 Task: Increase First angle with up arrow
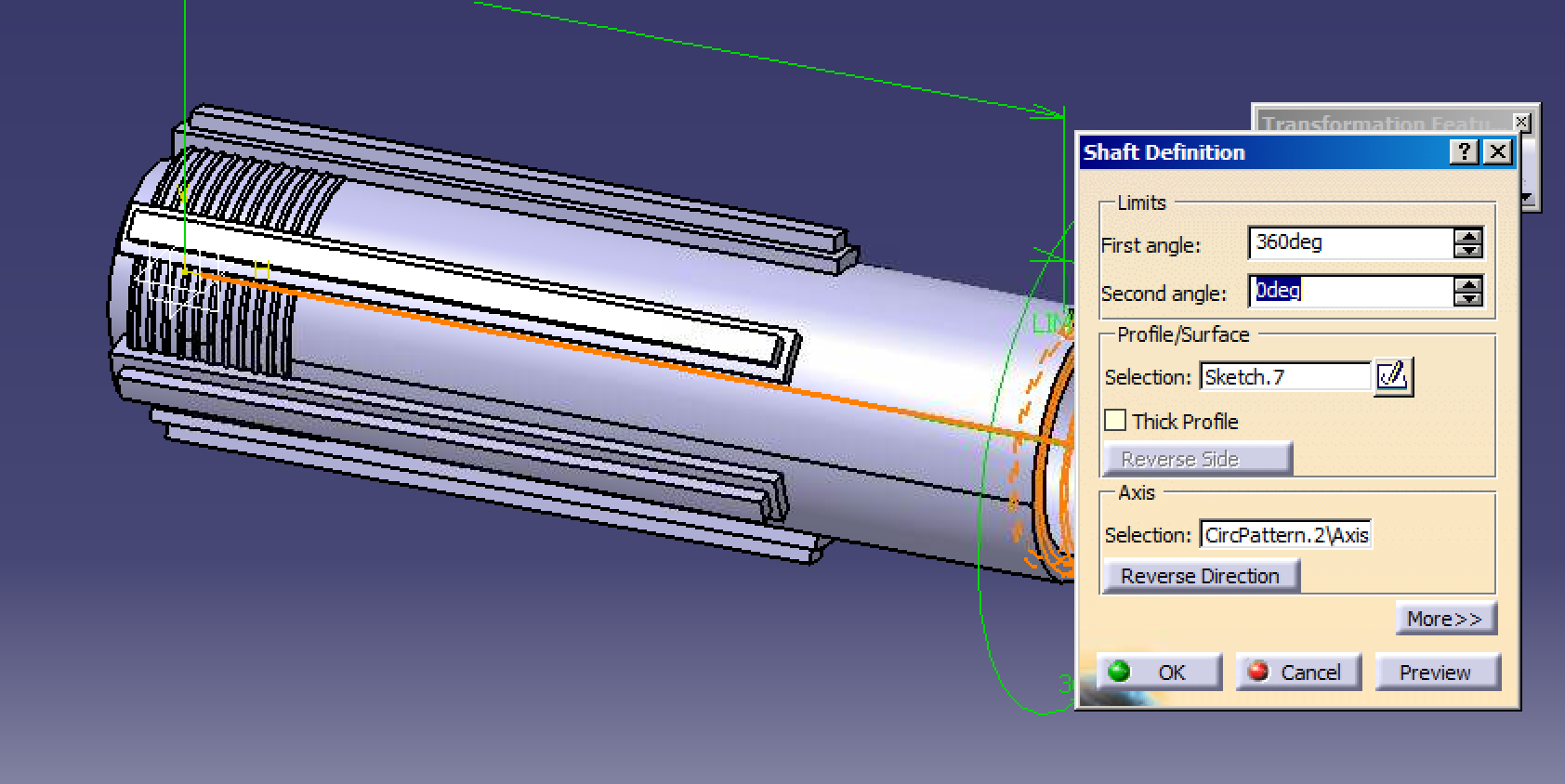tap(1468, 236)
